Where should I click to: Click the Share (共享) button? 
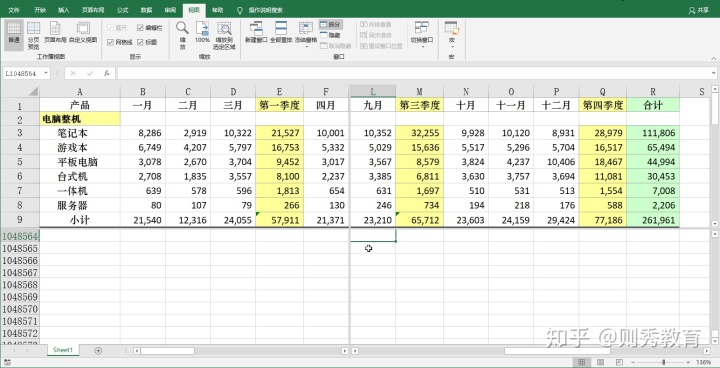pyautogui.click(x=699, y=10)
